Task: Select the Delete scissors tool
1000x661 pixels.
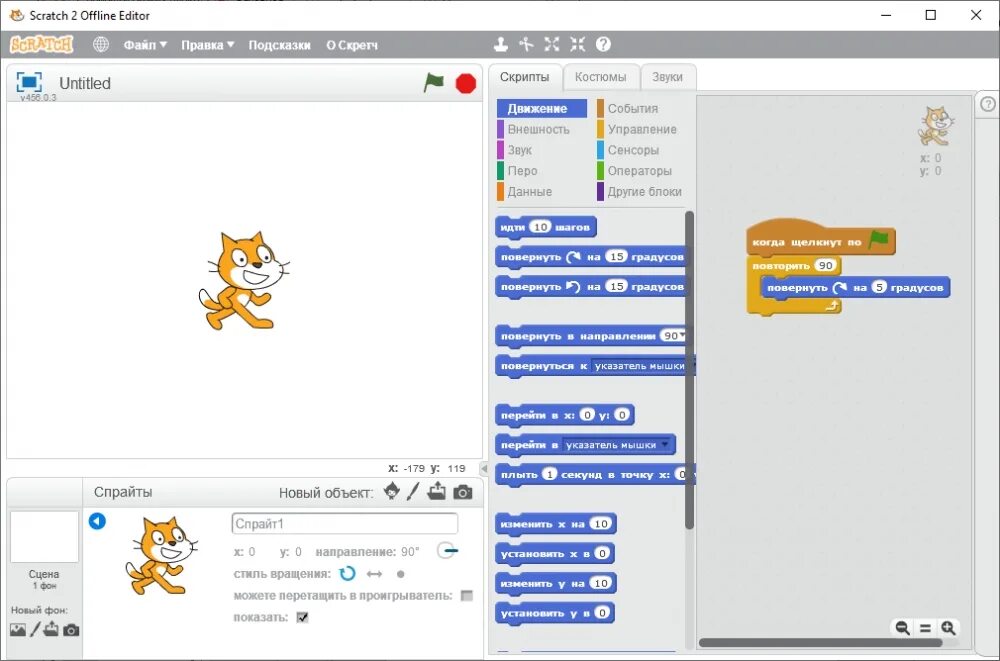Action: click(526, 44)
